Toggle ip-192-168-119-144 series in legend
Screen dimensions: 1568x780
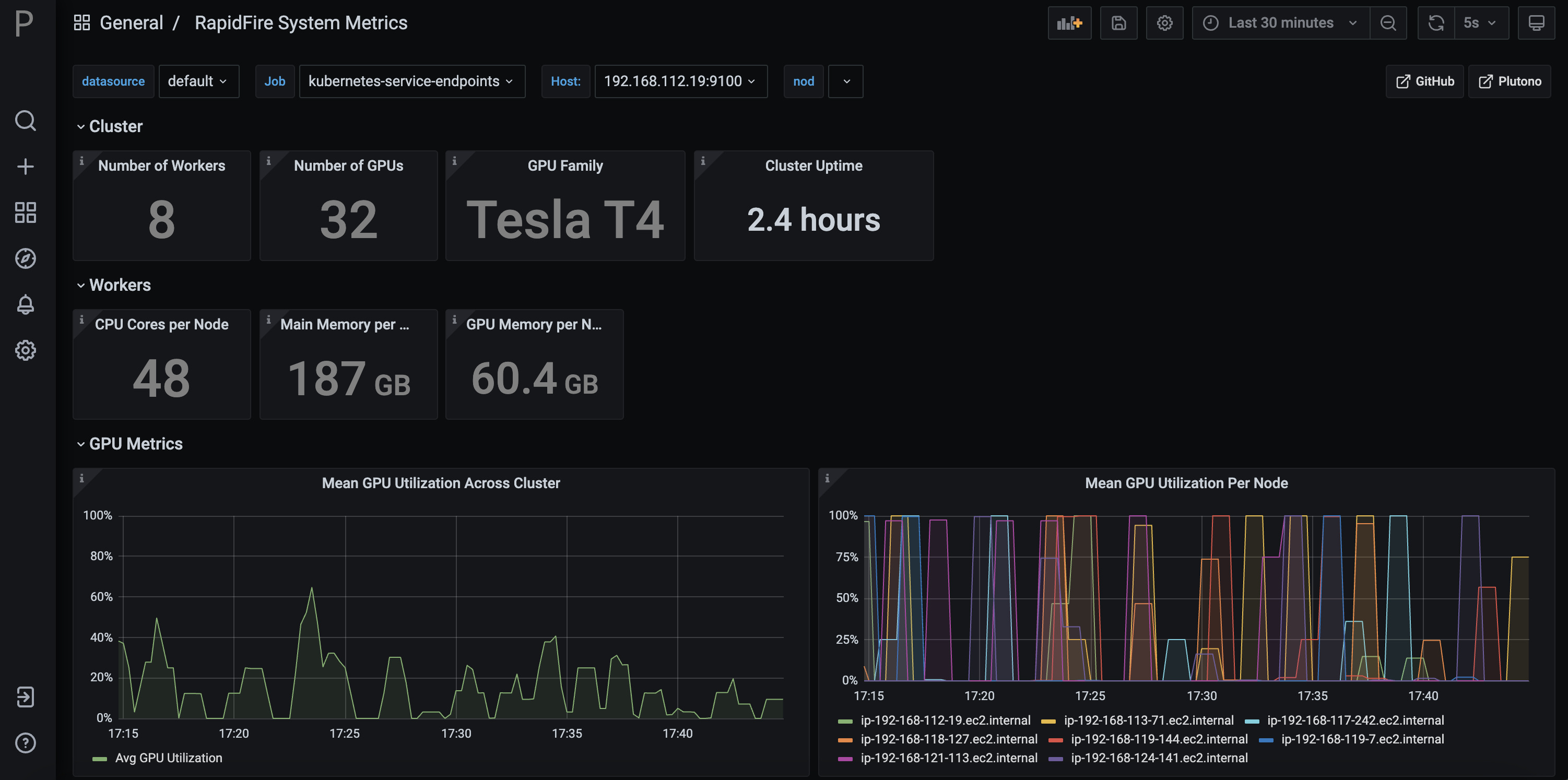[x=1159, y=739]
